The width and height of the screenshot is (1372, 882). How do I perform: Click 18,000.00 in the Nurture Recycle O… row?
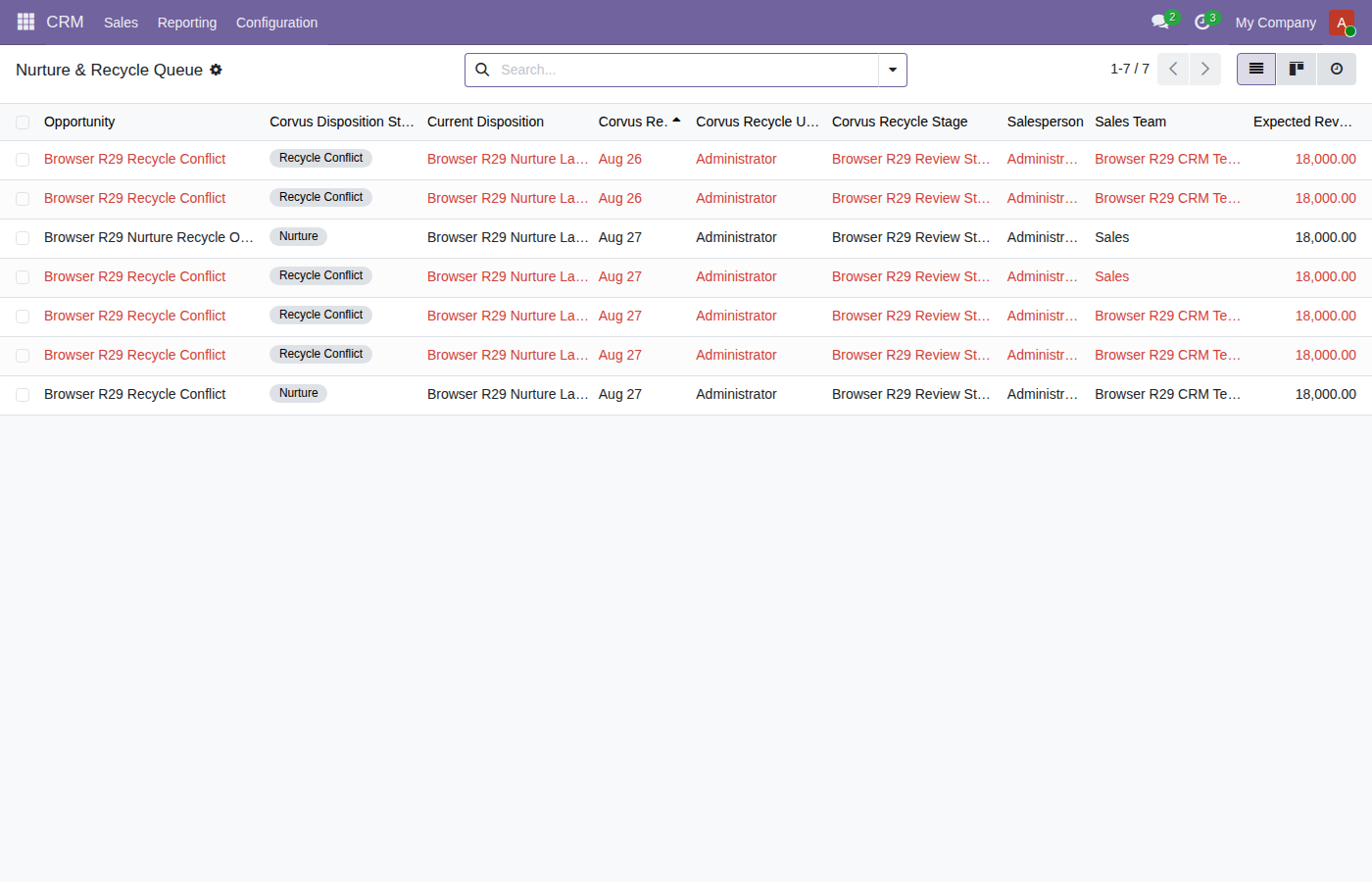(x=1326, y=237)
